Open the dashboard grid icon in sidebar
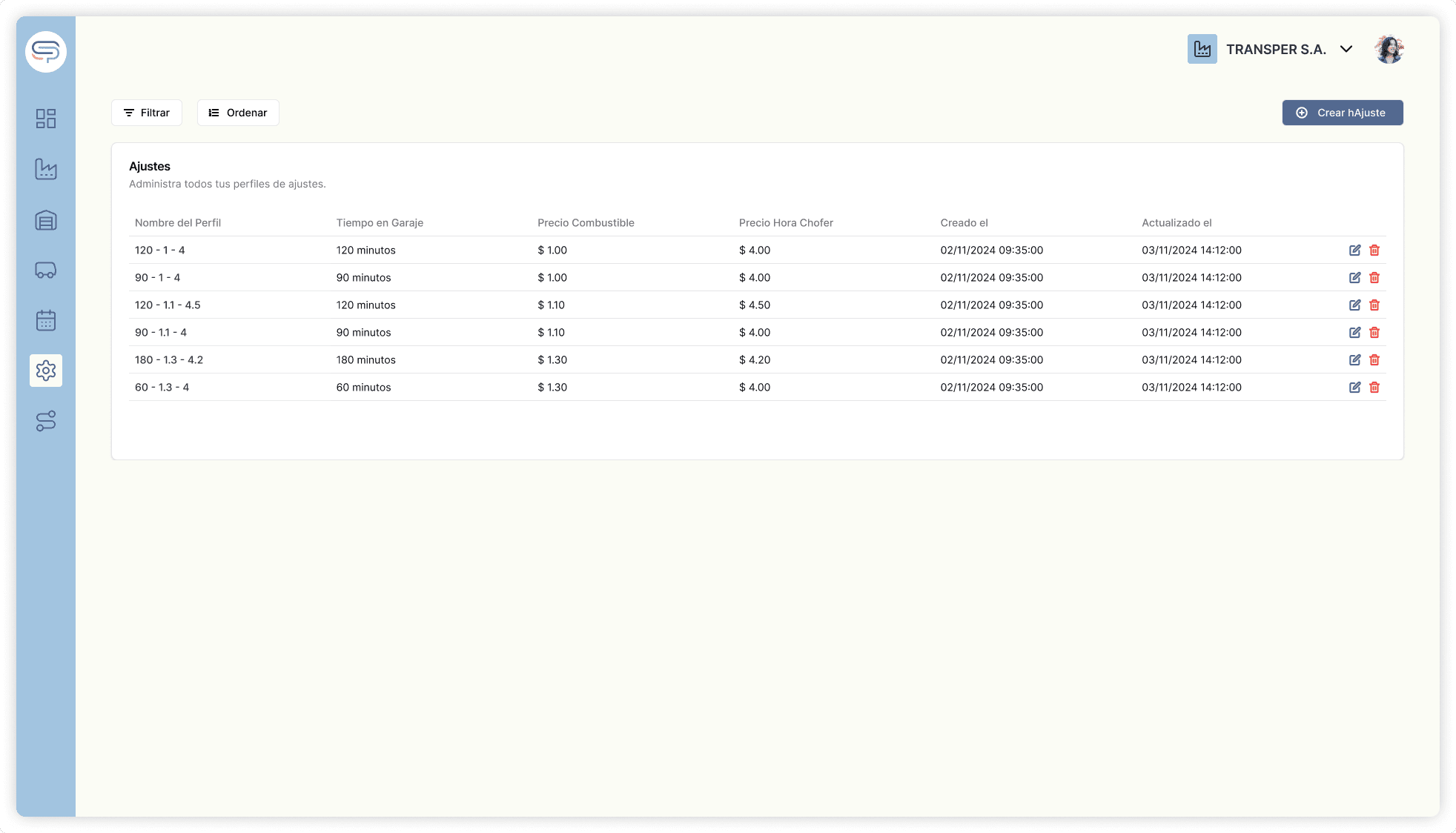 [46, 119]
